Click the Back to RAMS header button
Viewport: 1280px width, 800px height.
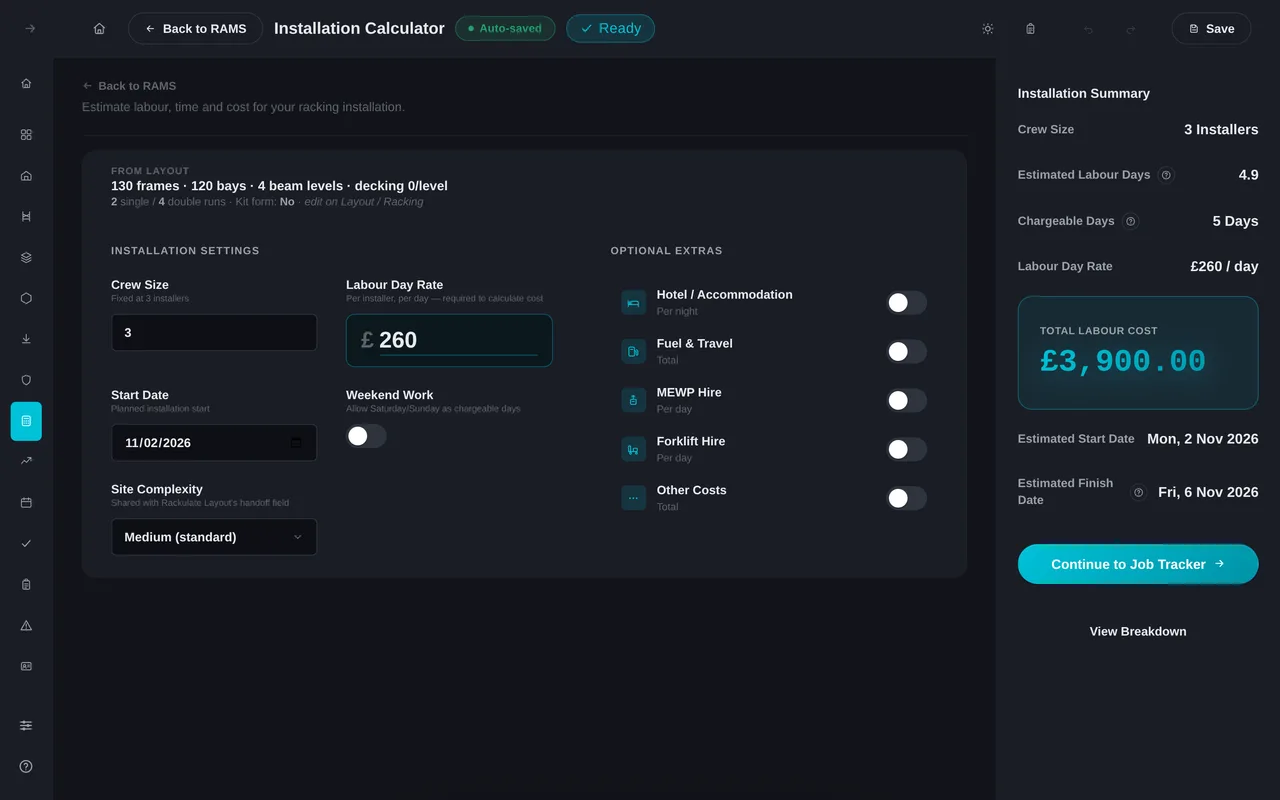pos(195,29)
